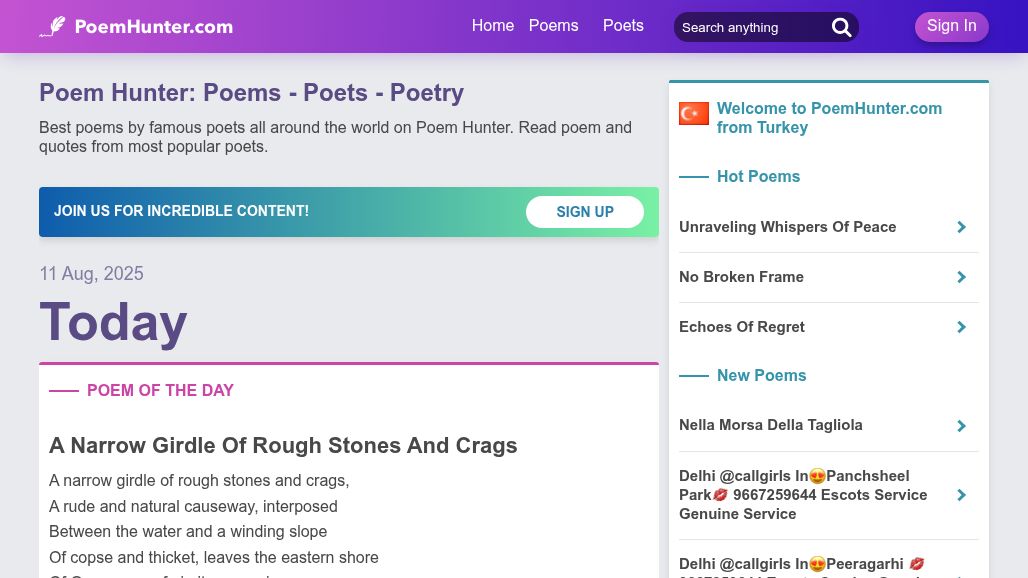
Task: Open the Poets menu item
Action: (x=623, y=26)
